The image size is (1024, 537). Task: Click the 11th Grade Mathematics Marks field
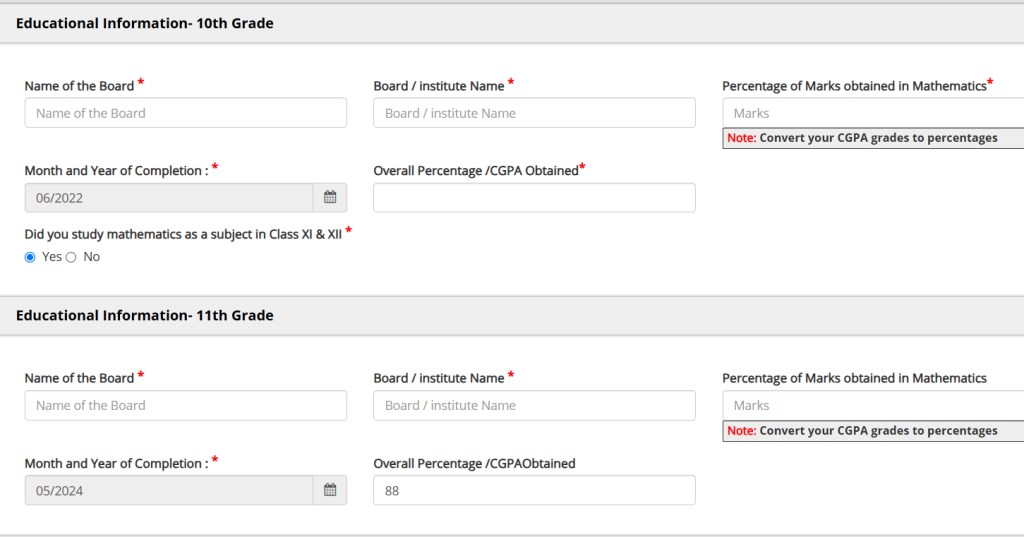pos(872,405)
